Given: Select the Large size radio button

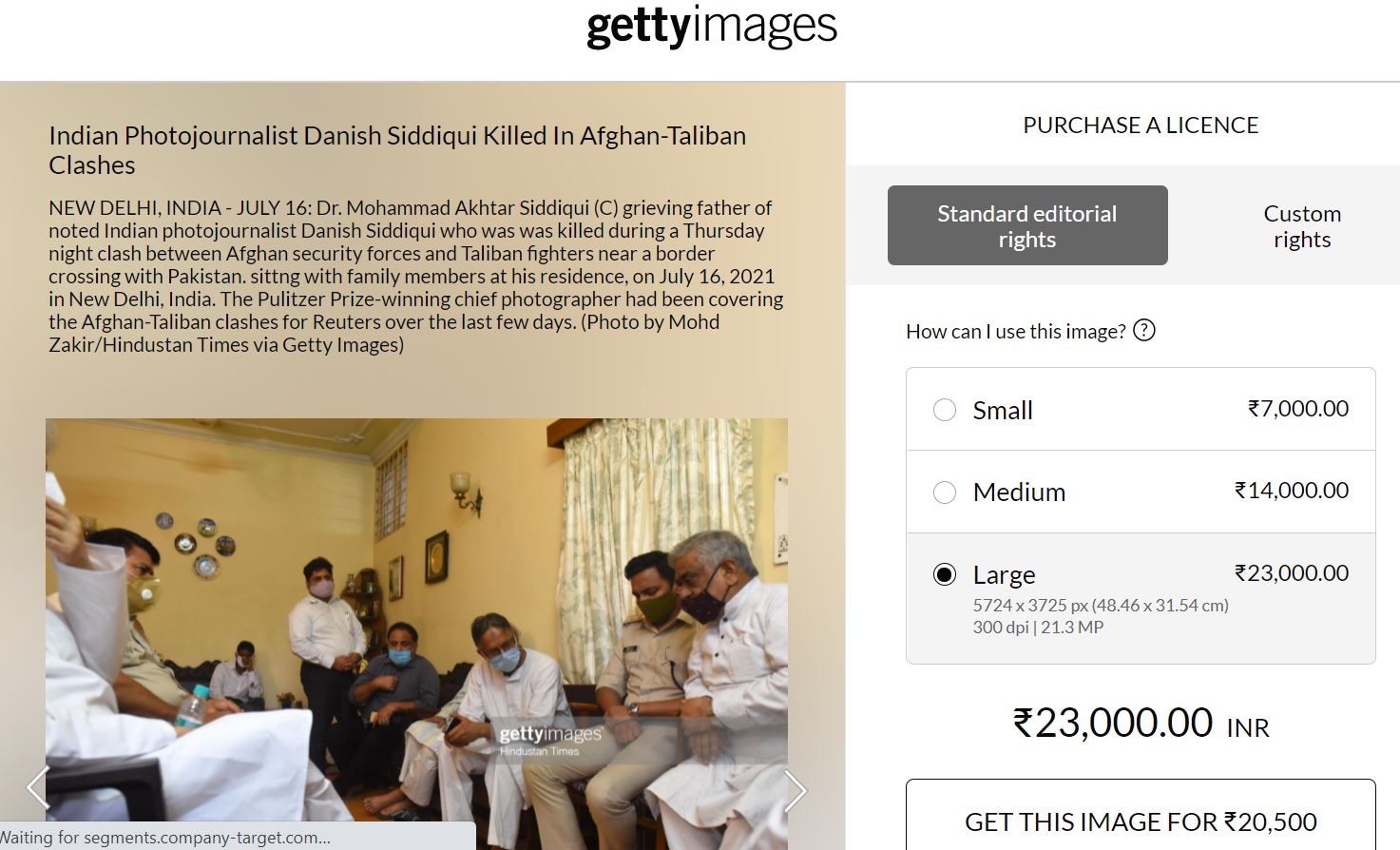Looking at the screenshot, I should (945, 574).
